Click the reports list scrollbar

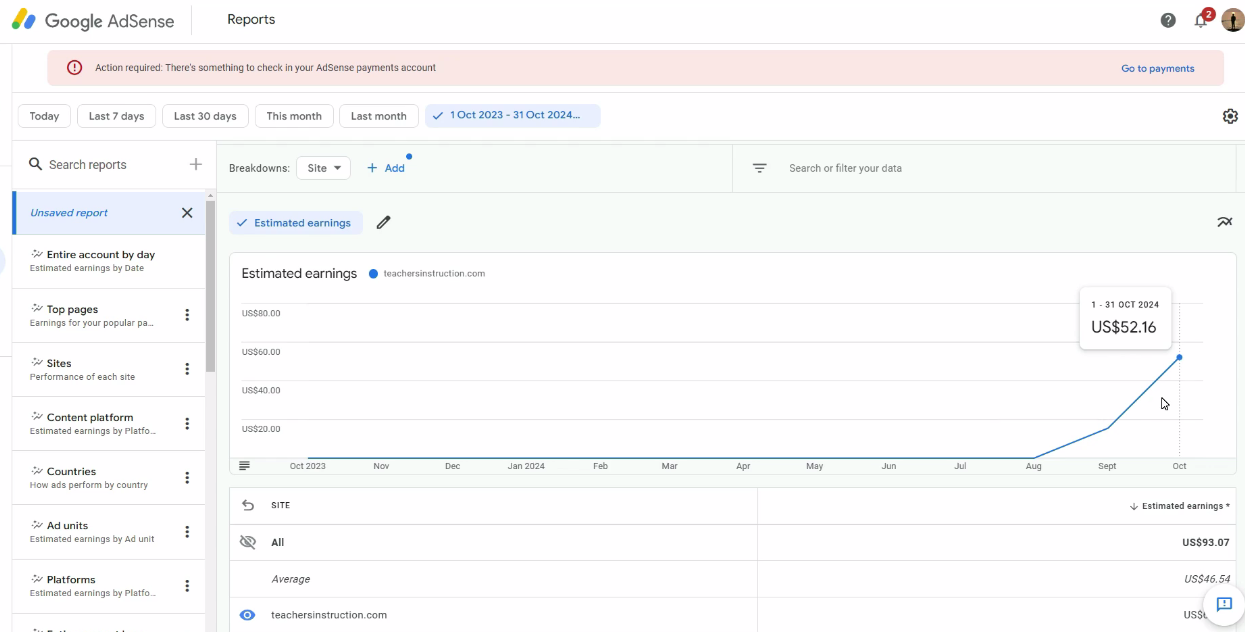pyautogui.click(x=210, y=287)
